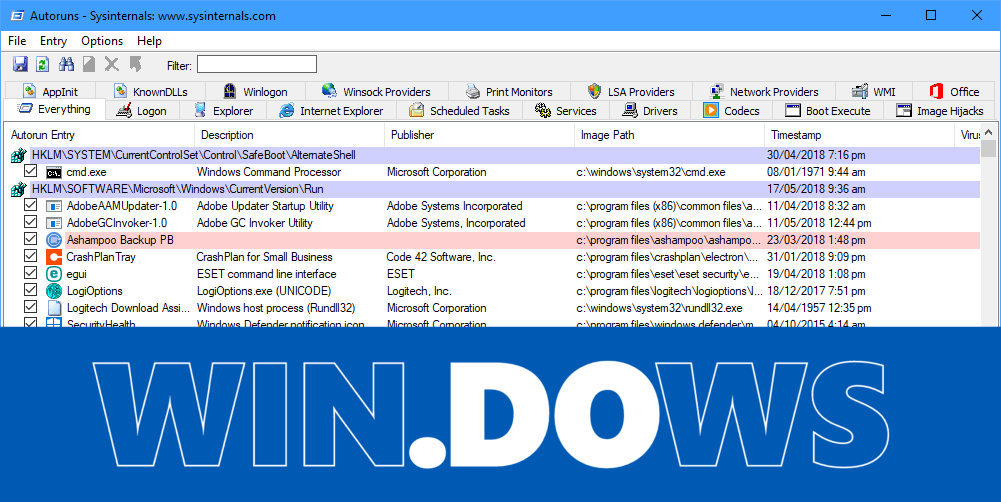Open the Options menu
This screenshot has width=1001, height=502.
(102, 41)
